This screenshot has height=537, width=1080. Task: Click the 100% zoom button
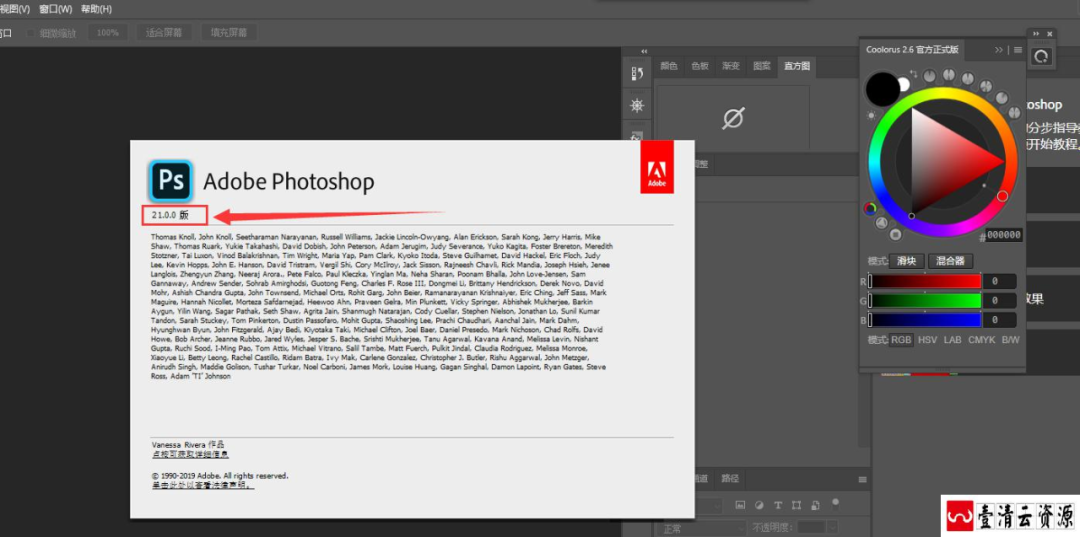point(107,32)
